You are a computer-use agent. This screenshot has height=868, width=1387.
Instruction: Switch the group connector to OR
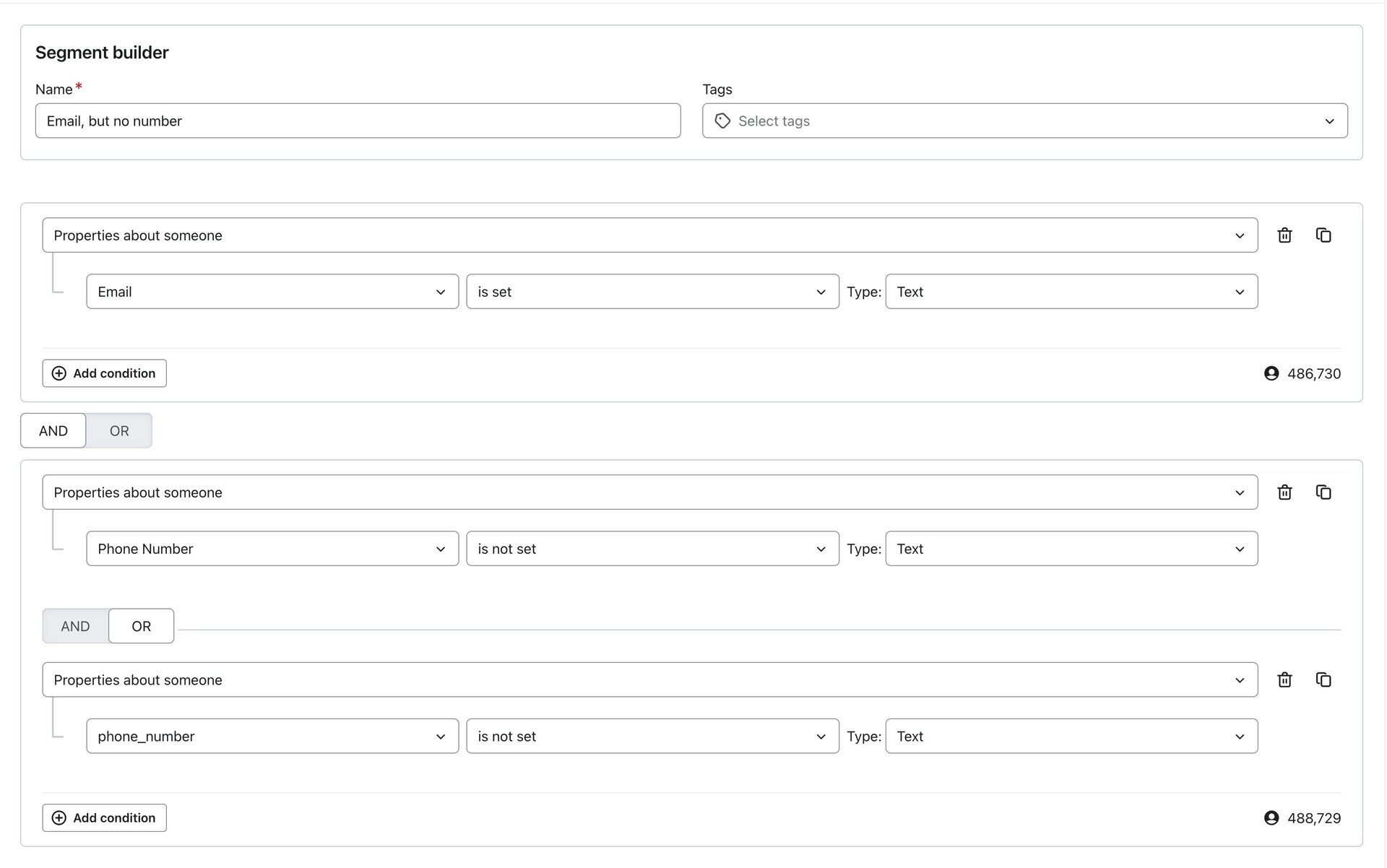coord(119,431)
